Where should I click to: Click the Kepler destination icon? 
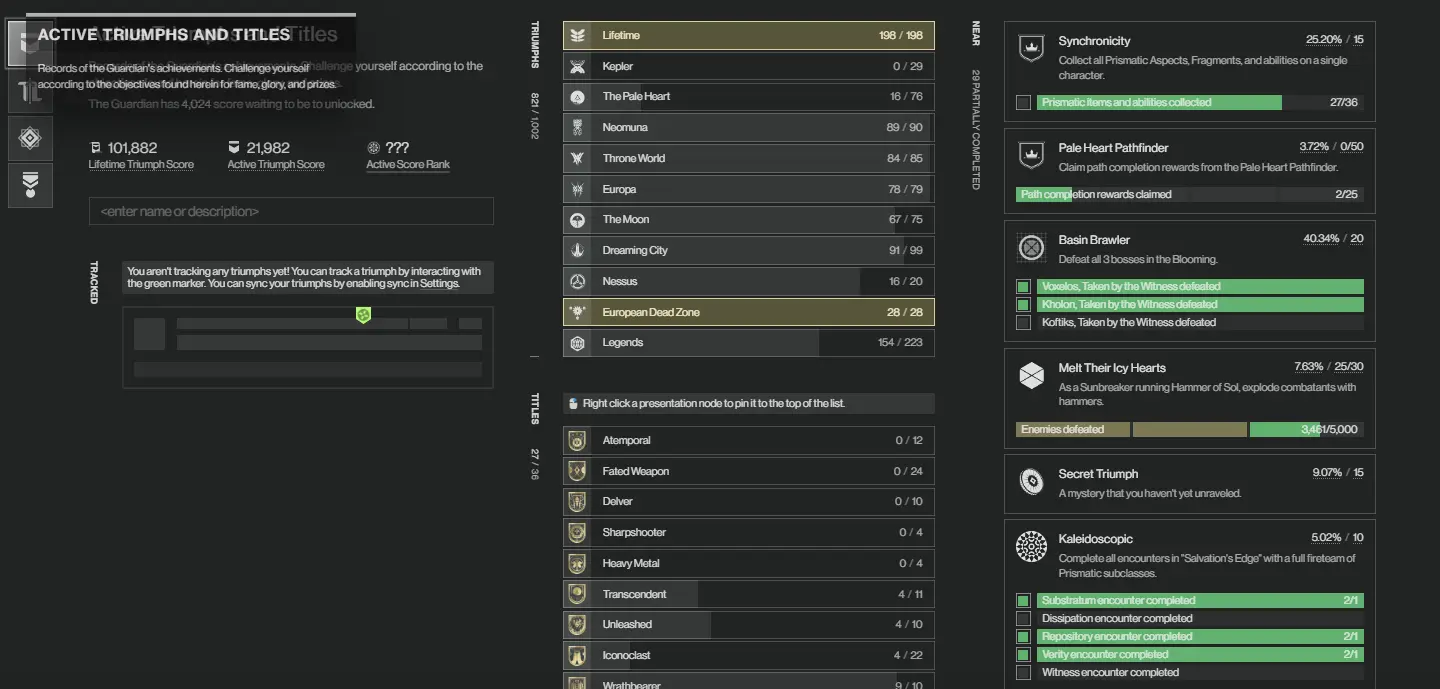(577, 66)
